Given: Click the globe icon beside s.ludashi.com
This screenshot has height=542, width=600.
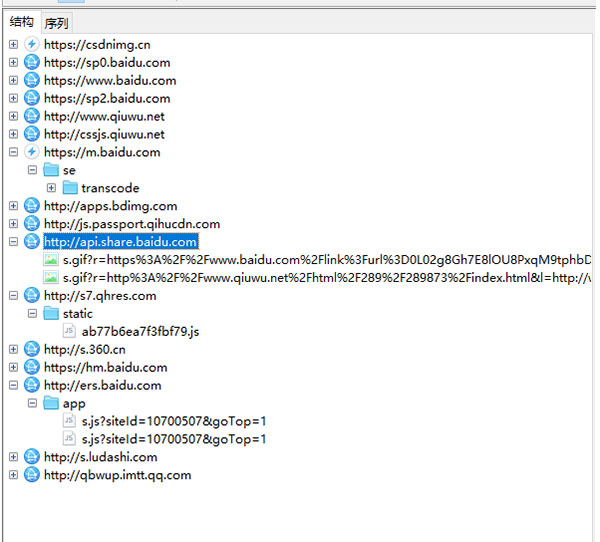Looking at the screenshot, I should click(x=32, y=457).
